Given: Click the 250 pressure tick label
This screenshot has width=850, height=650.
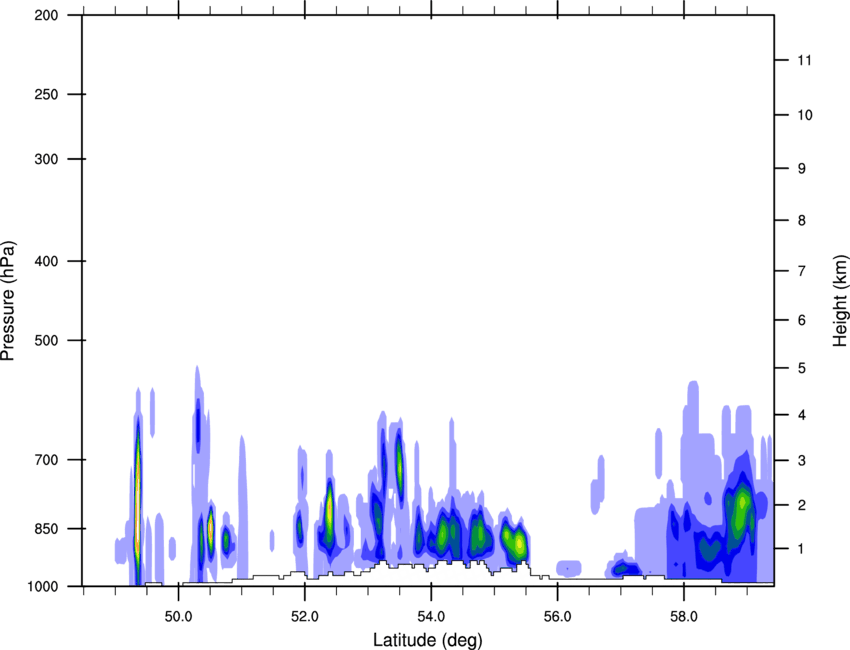Looking at the screenshot, I should point(46,94).
